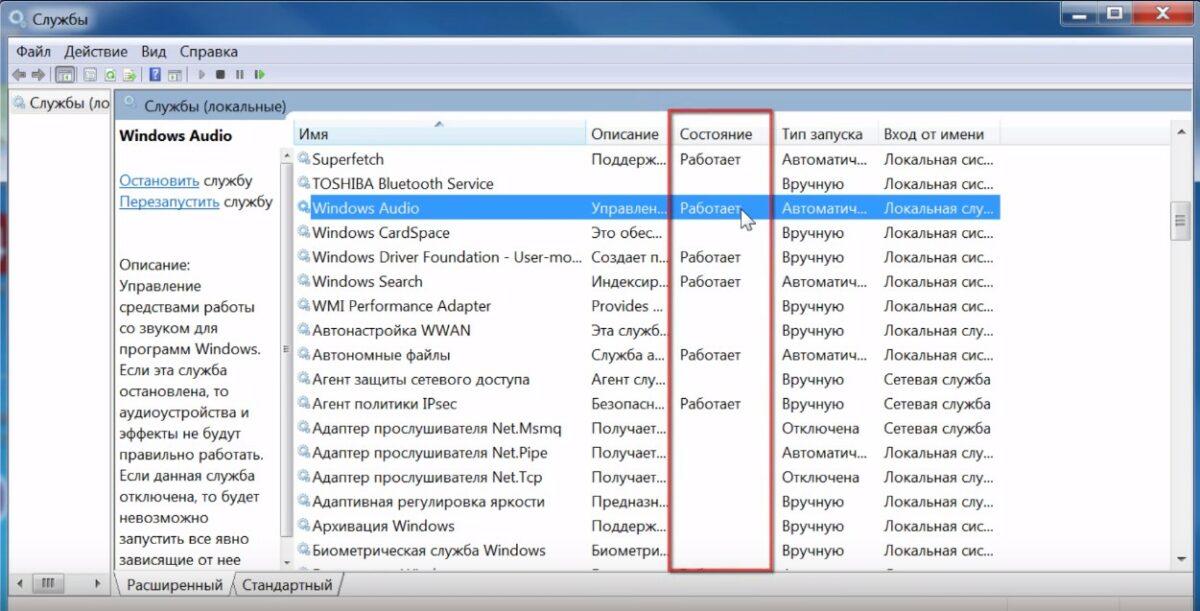Select the Superfetch service row
Screen dimensions: 1200x611
coord(647,159)
